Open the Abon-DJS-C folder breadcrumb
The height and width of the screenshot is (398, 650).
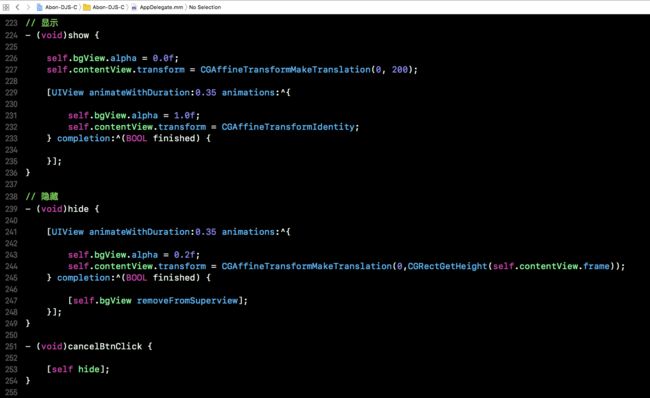pos(104,7)
